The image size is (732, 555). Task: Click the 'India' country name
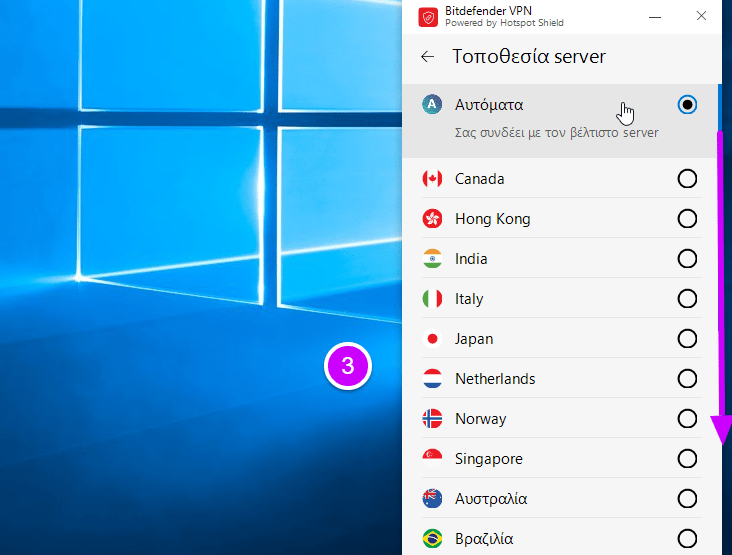click(471, 259)
